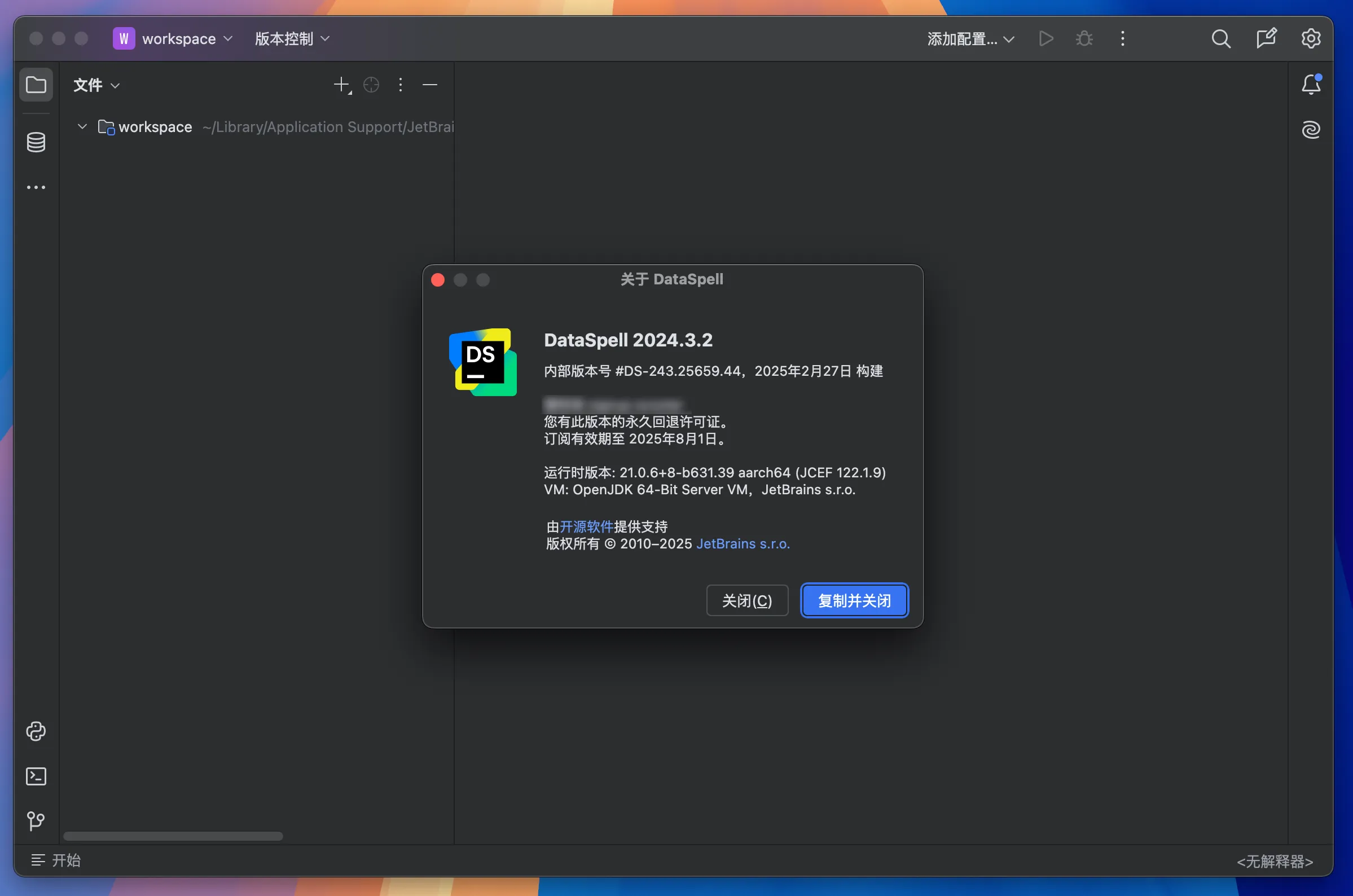Viewport: 1353px width, 896px height.
Task: Click the DataSpell 2024.3.2 title text
Action: (x=628, y=340)
